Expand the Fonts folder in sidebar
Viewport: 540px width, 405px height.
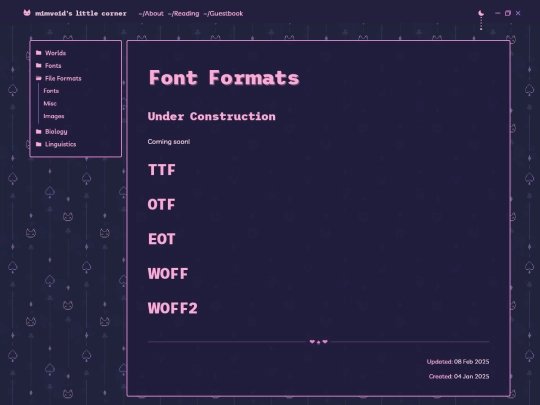[53, 66]
